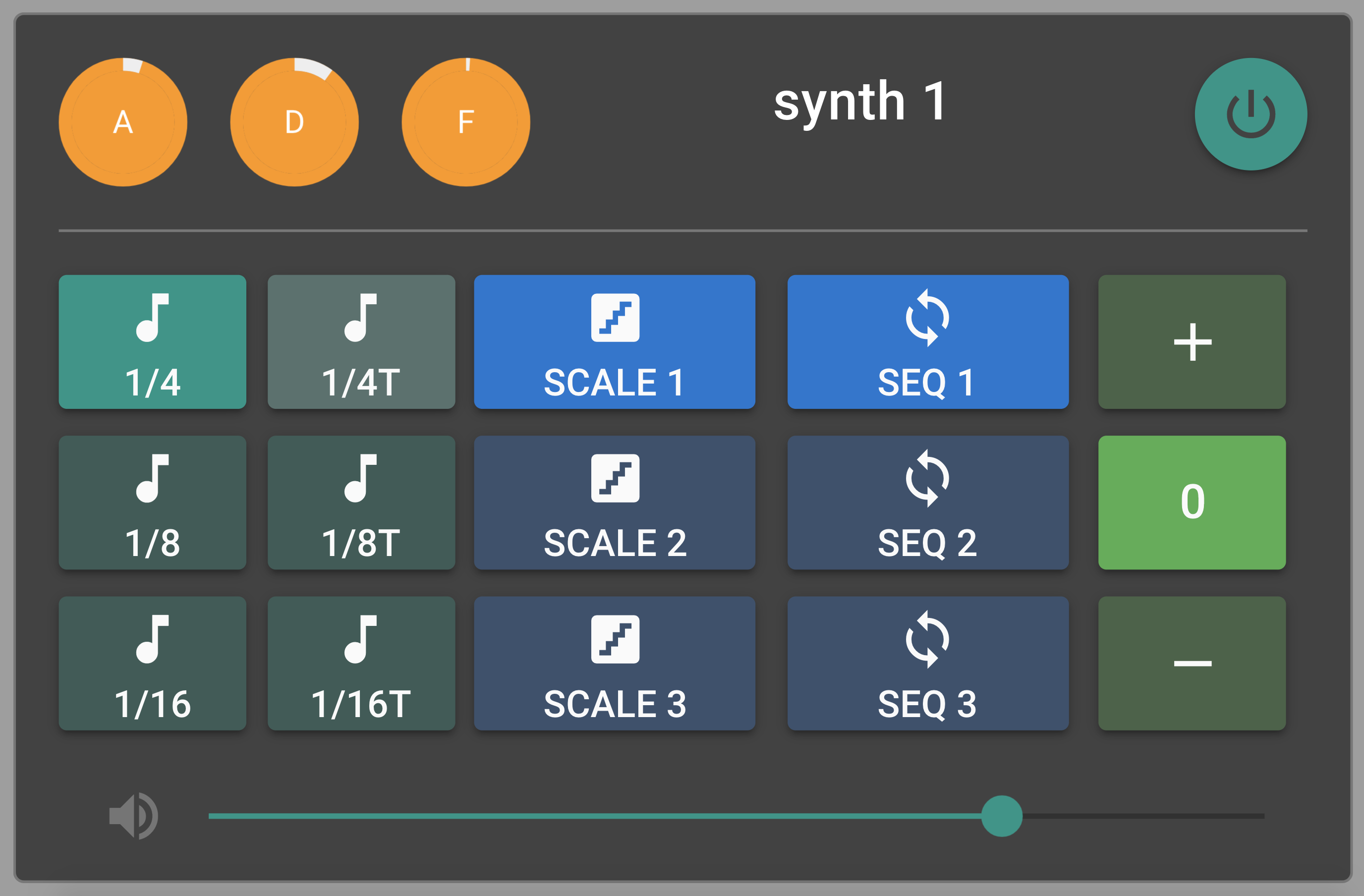Select the 1/4T triplet rate
The image size is (1364, 896).
coord(361,342)
